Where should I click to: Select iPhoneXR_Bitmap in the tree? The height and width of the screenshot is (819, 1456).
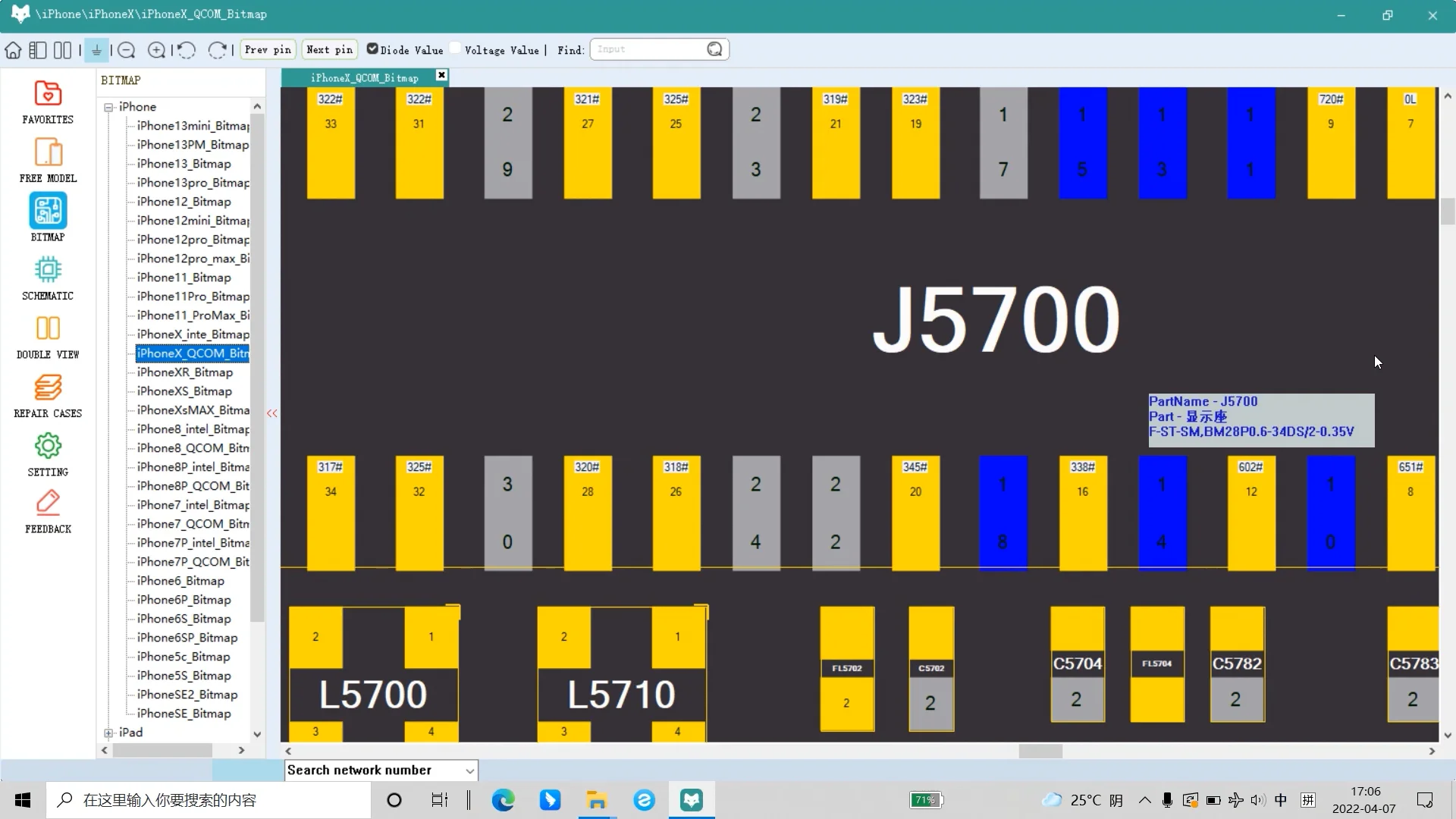[x=185, y=372]
